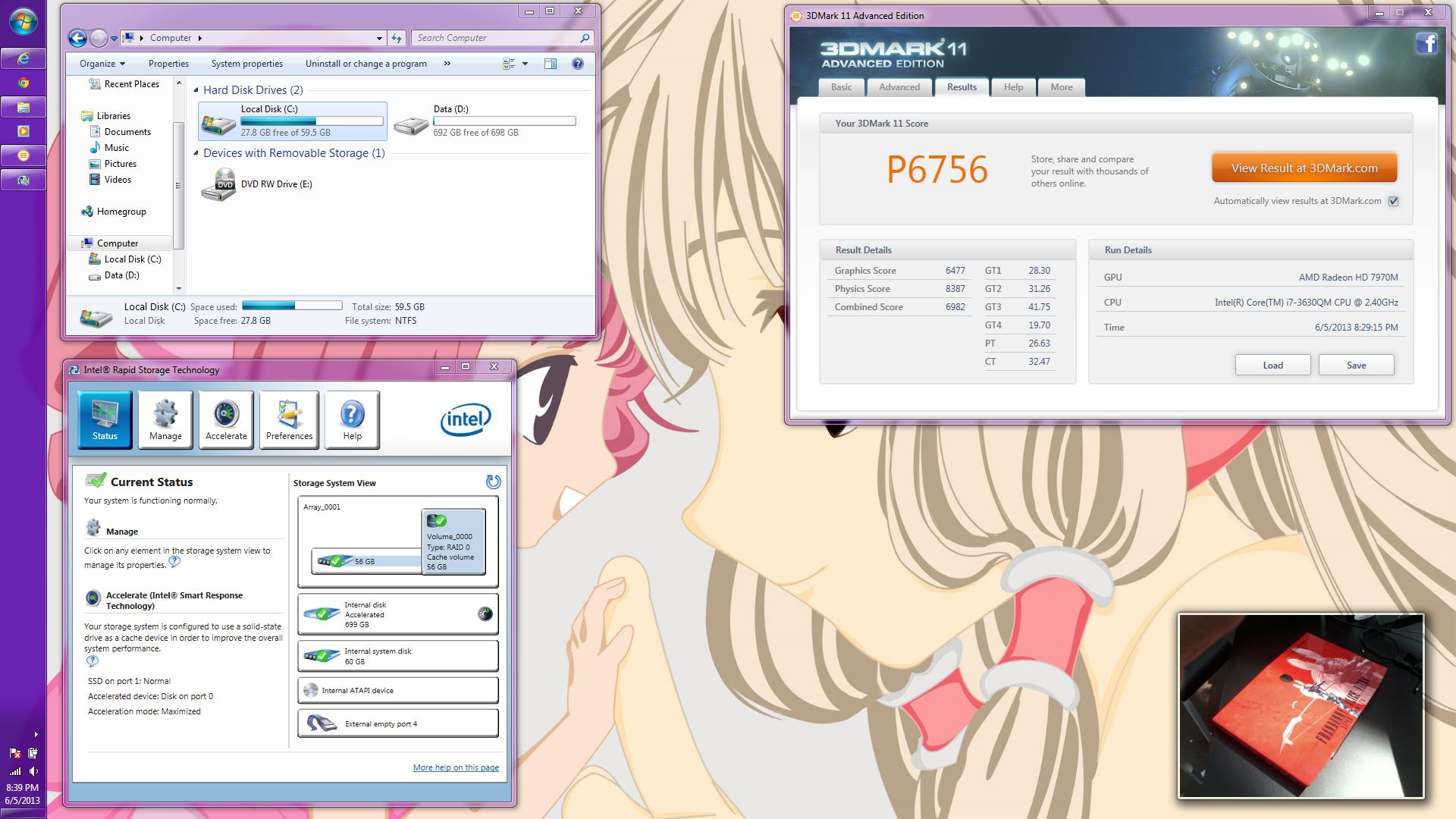Image resolution: width=1456 pixels, height=819 pixels.
Task: Toggle the preview pane icon in Explorer
Action: pyautogui.click(x=551, y=64)
